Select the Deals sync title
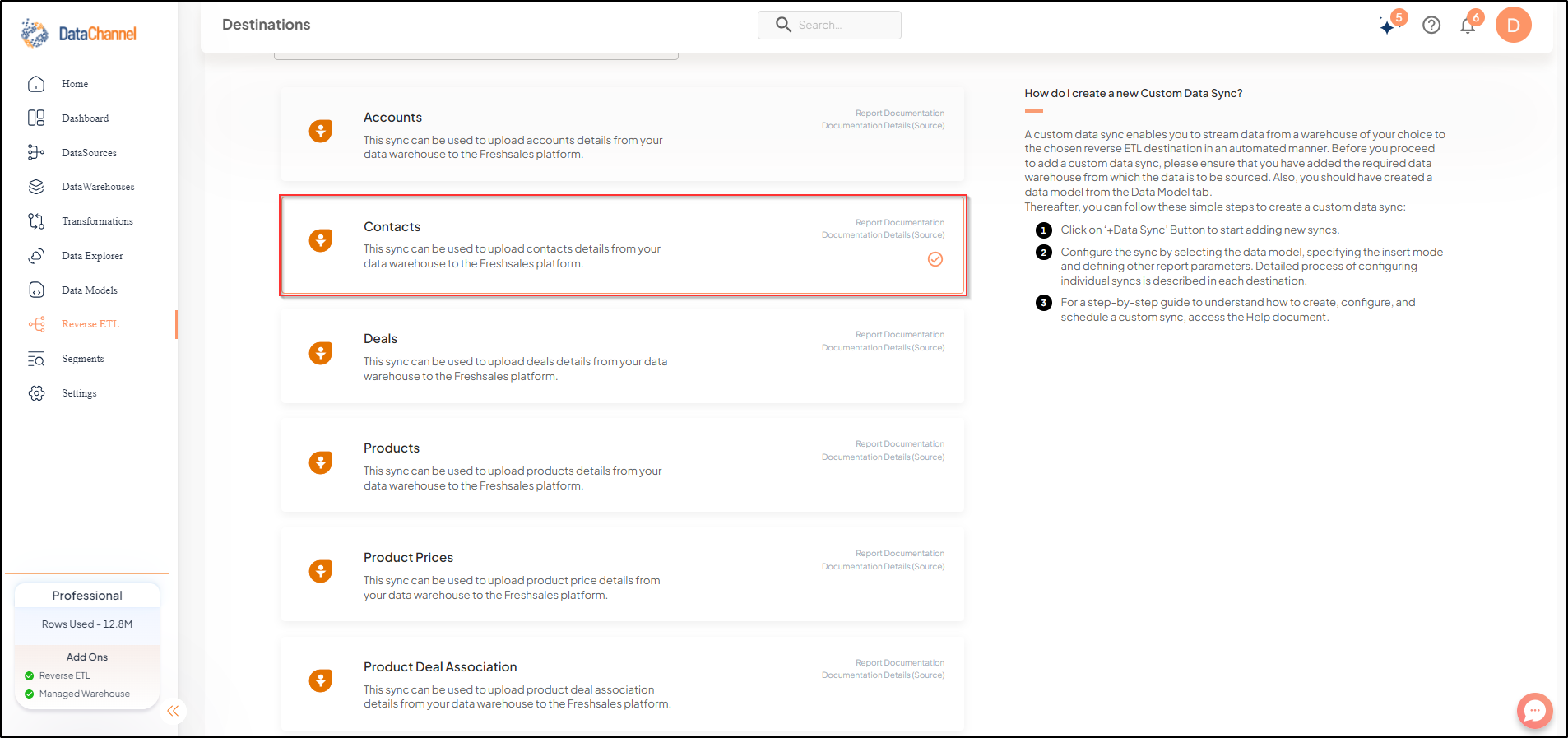Image resolution: width=1568 pixels, height=738 pixels. point(380,339)
